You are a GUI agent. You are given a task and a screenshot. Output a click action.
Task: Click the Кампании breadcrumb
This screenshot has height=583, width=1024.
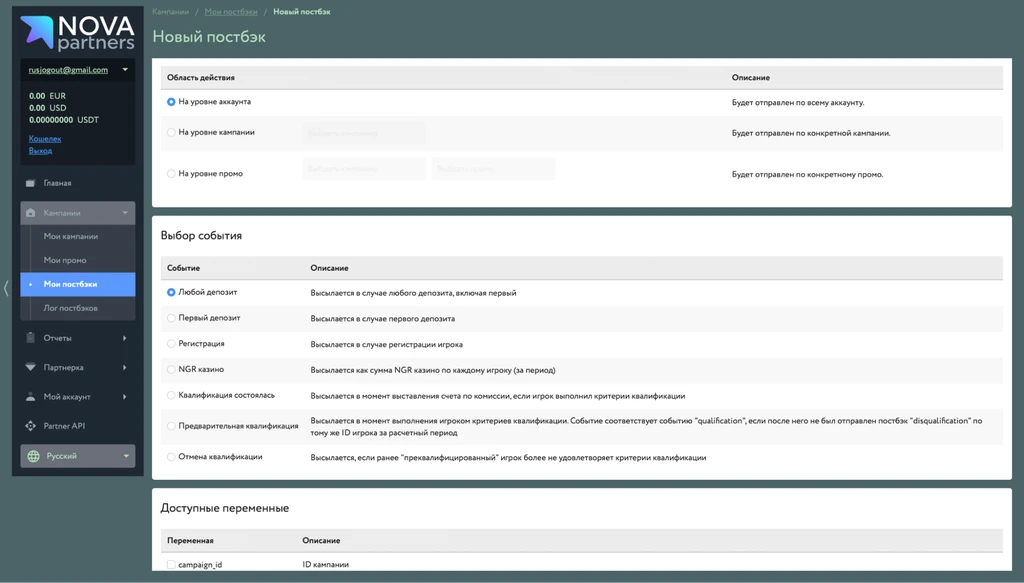click(170, 12)
